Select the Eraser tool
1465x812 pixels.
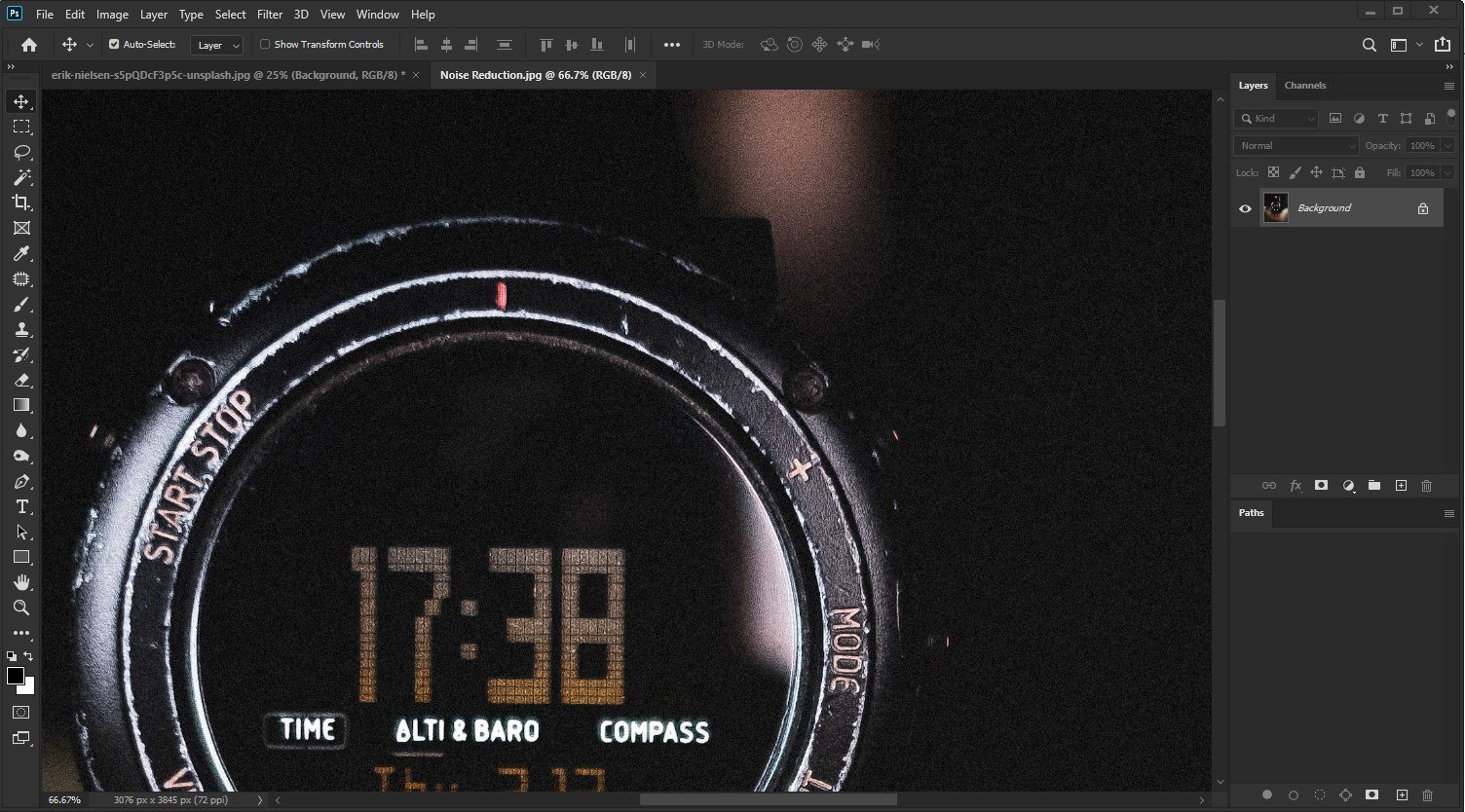(x=21, y=381)
